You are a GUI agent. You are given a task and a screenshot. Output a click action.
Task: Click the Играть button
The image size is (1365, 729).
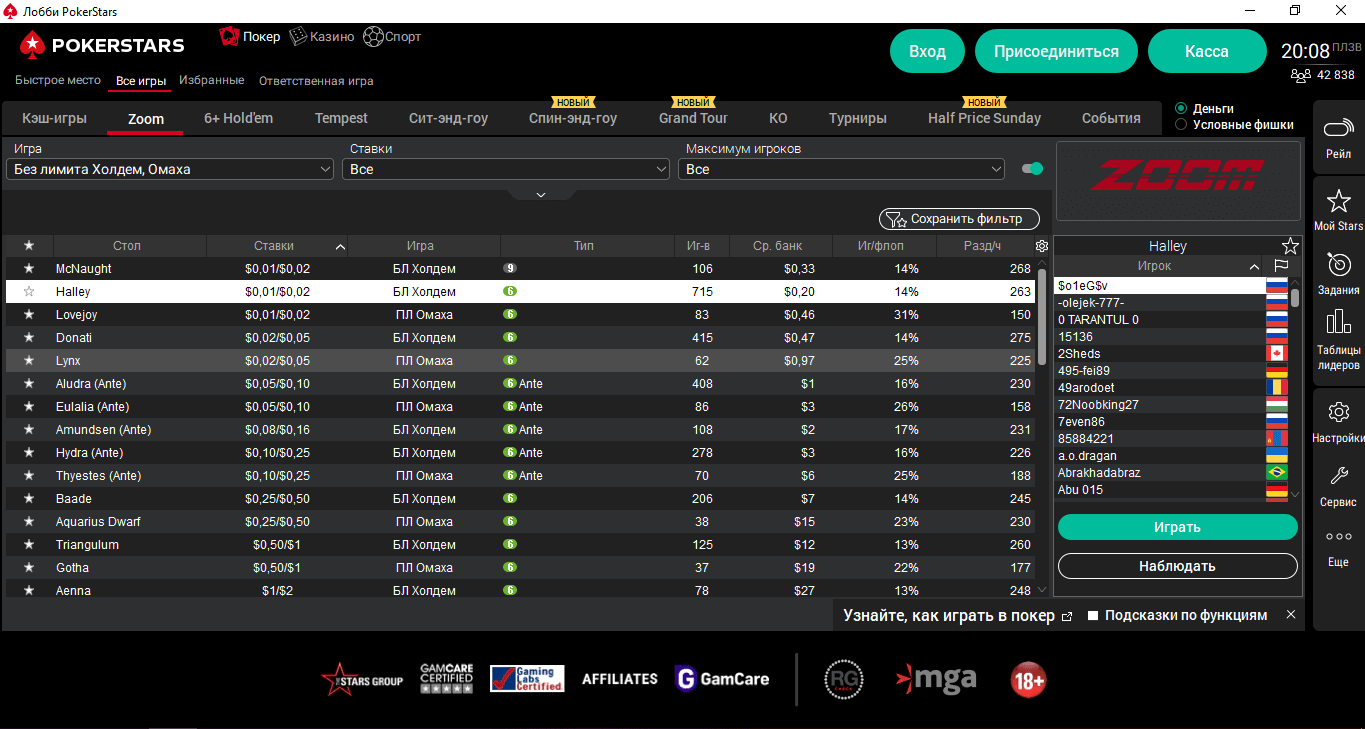point(1177,527)
